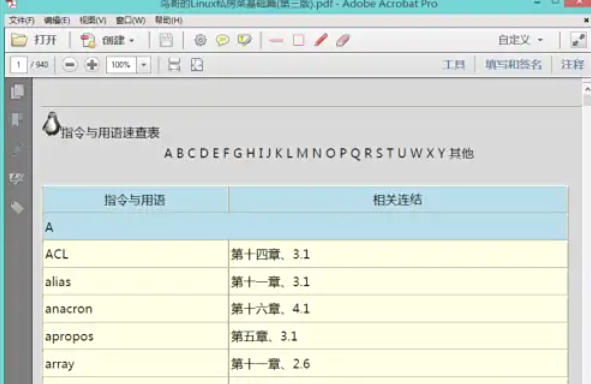Select the highlight text comment icon
Viewport: 591px width, 384px height.
244,40
